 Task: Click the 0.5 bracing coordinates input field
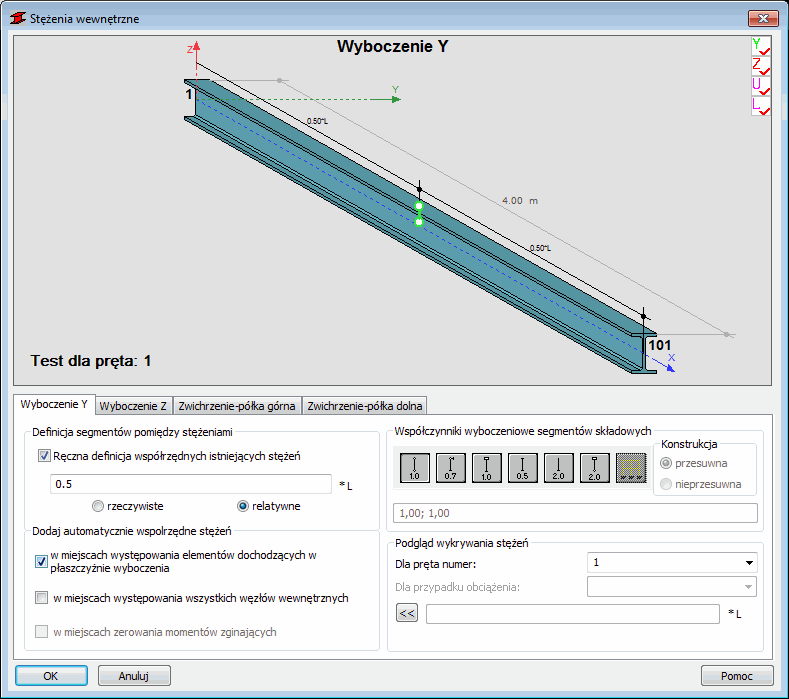tap(191, 484)
